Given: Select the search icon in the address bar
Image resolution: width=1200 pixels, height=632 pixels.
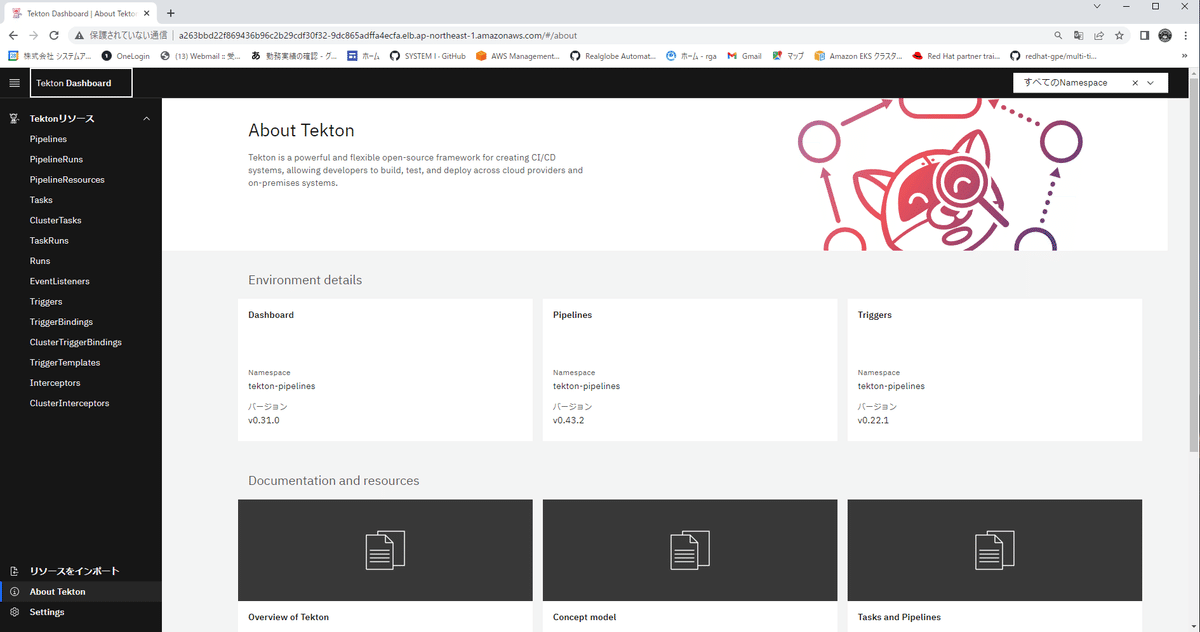Looking at the screenshot, I should point(1057,34).
